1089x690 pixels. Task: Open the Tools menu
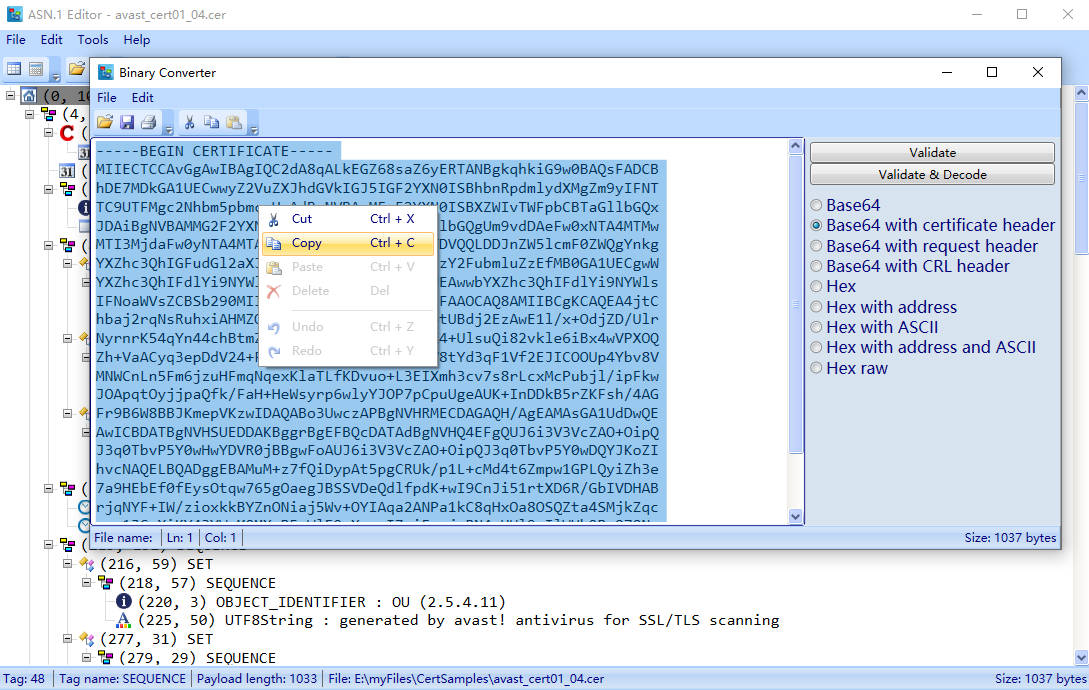click(92, 40)
